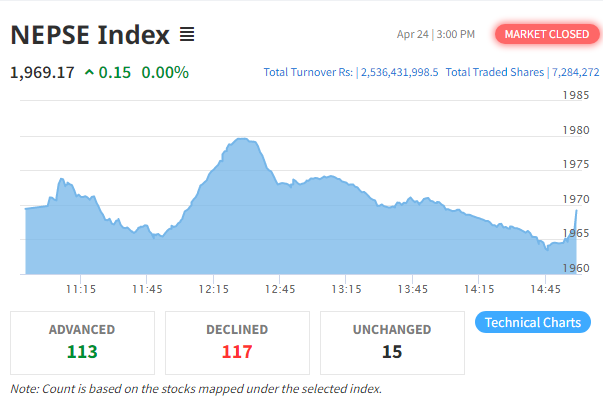The image size is (603, 416).
Task: Click the 12:15 time axis label
Action: tap(213, 289)
